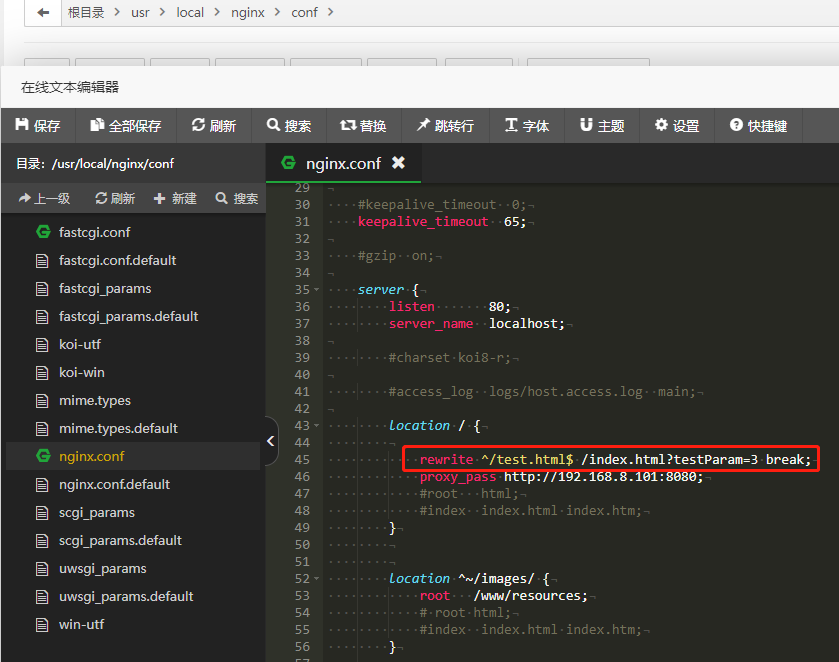Image resolution: width=839 pixels, height=662 pixels.
Task: Open mime.types.default file
Action: click(133, 428)
